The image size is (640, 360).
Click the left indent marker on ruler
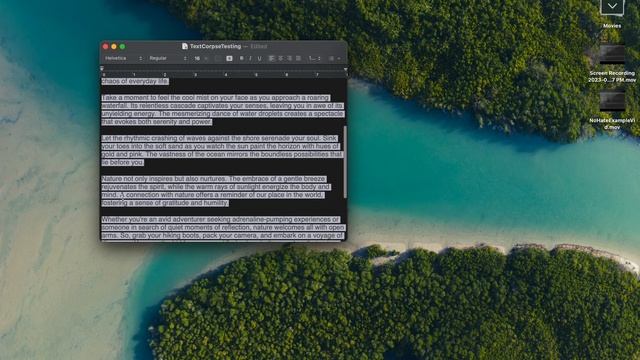coord(102,69)
